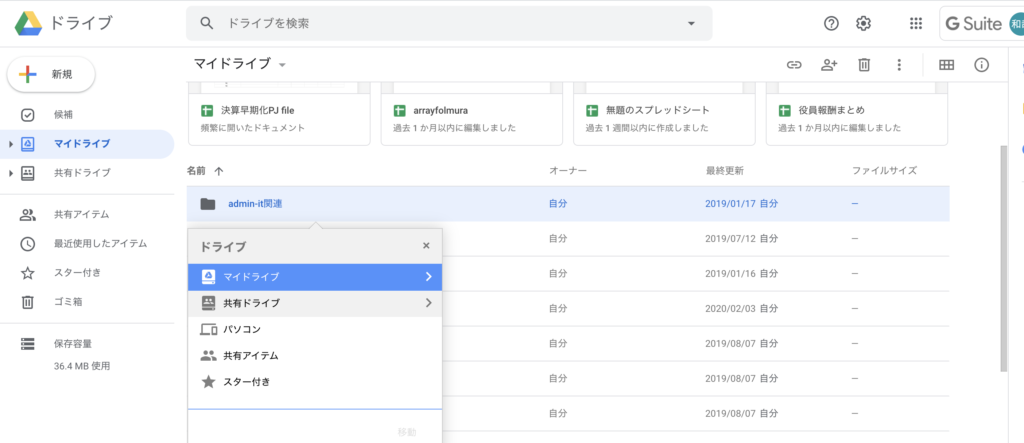Click the spreadsheet icon of 役員報酬まとめ
Viewport: 1024px width, 443px height.
click(785, 110)
